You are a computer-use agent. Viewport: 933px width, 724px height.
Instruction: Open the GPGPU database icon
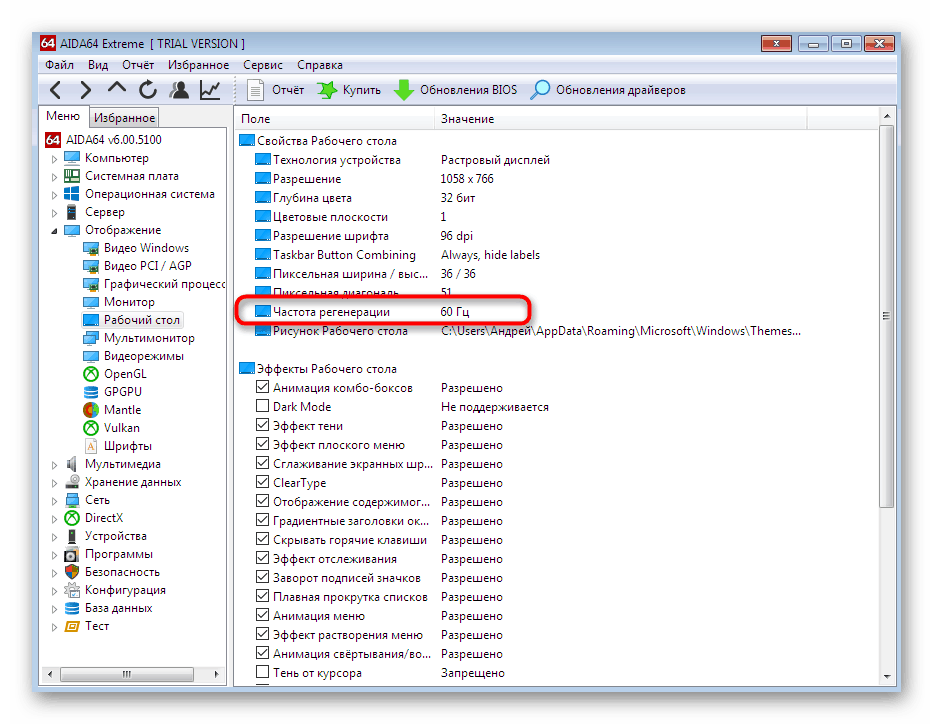(x=91, y=392)
